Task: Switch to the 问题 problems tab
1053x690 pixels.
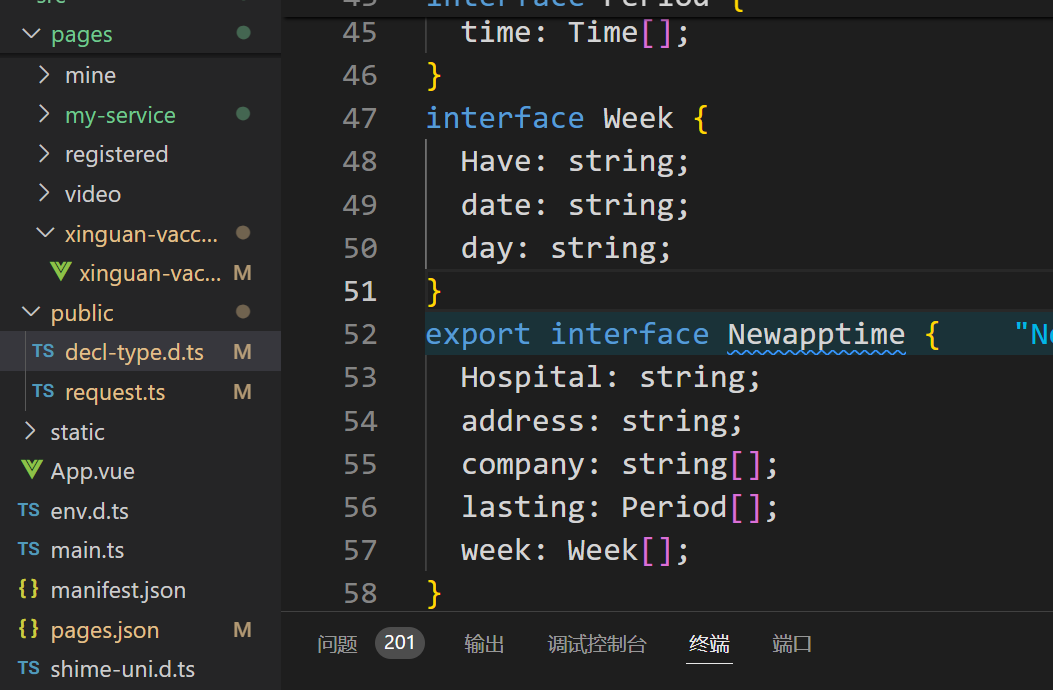Action: 337,644
